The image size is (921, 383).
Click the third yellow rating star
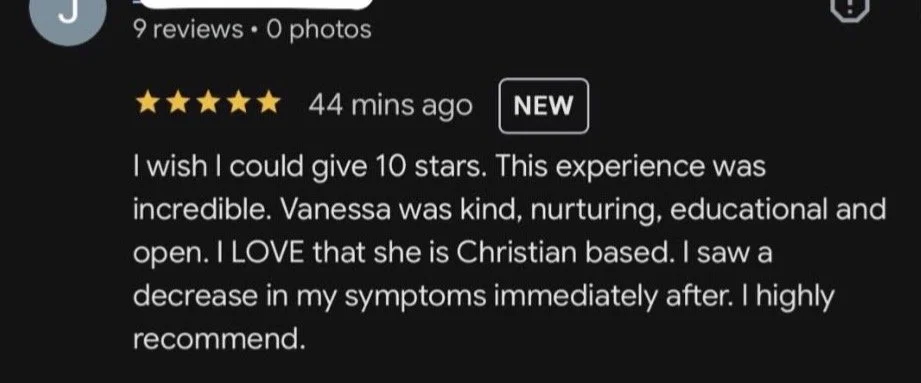coord(208,104)
